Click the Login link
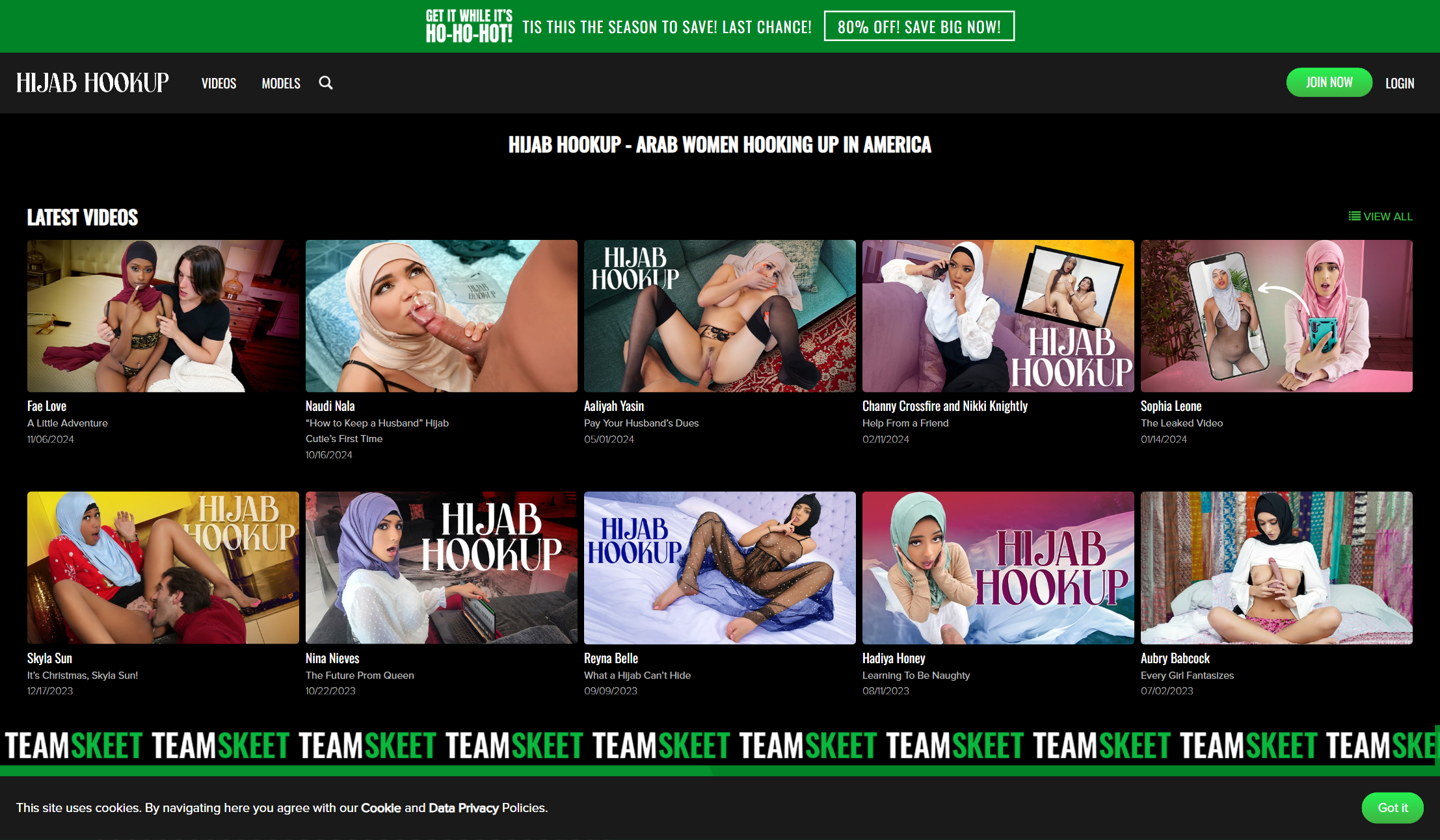Viewport: 1440px width, 840px height. 1400,83
